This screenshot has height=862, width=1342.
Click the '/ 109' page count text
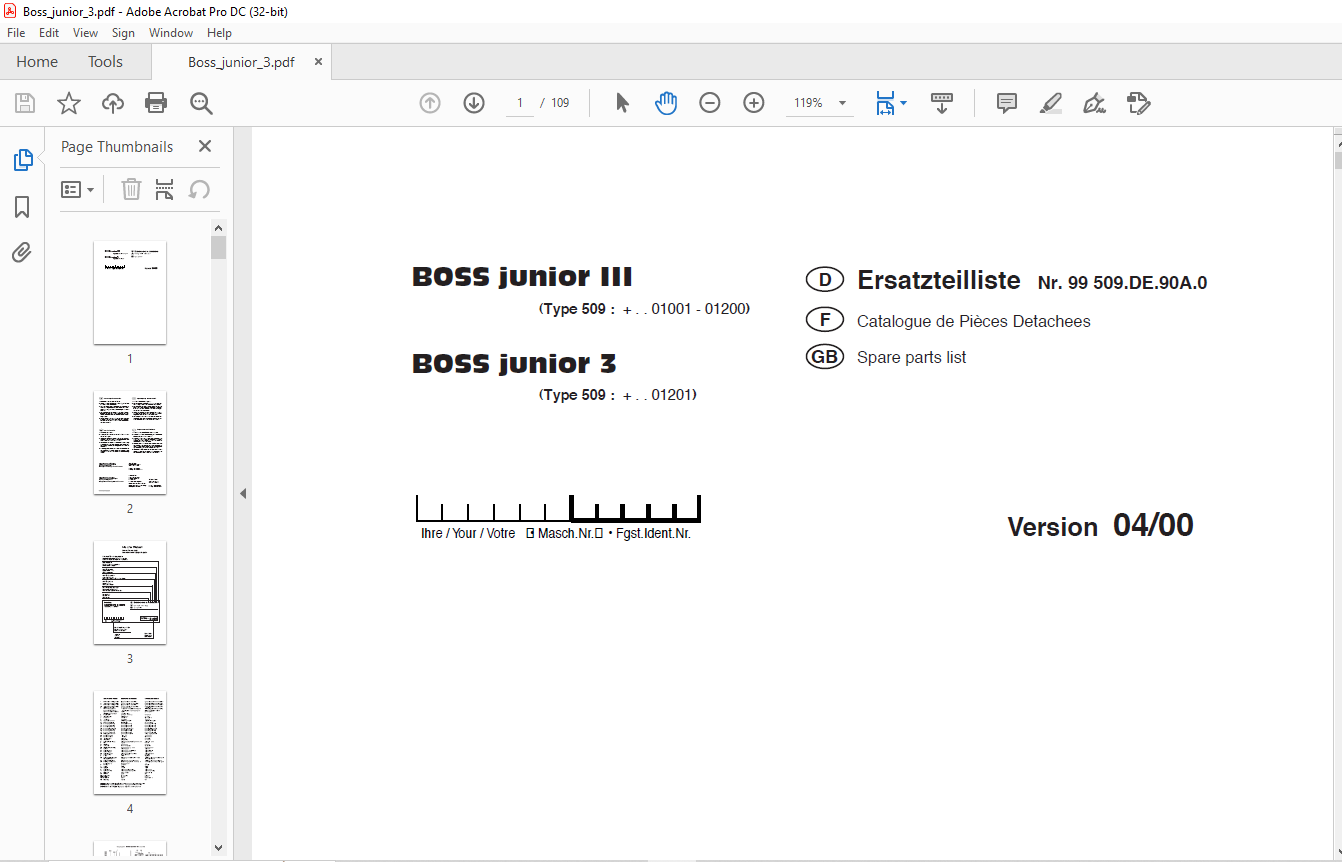(x=555, y=103)
